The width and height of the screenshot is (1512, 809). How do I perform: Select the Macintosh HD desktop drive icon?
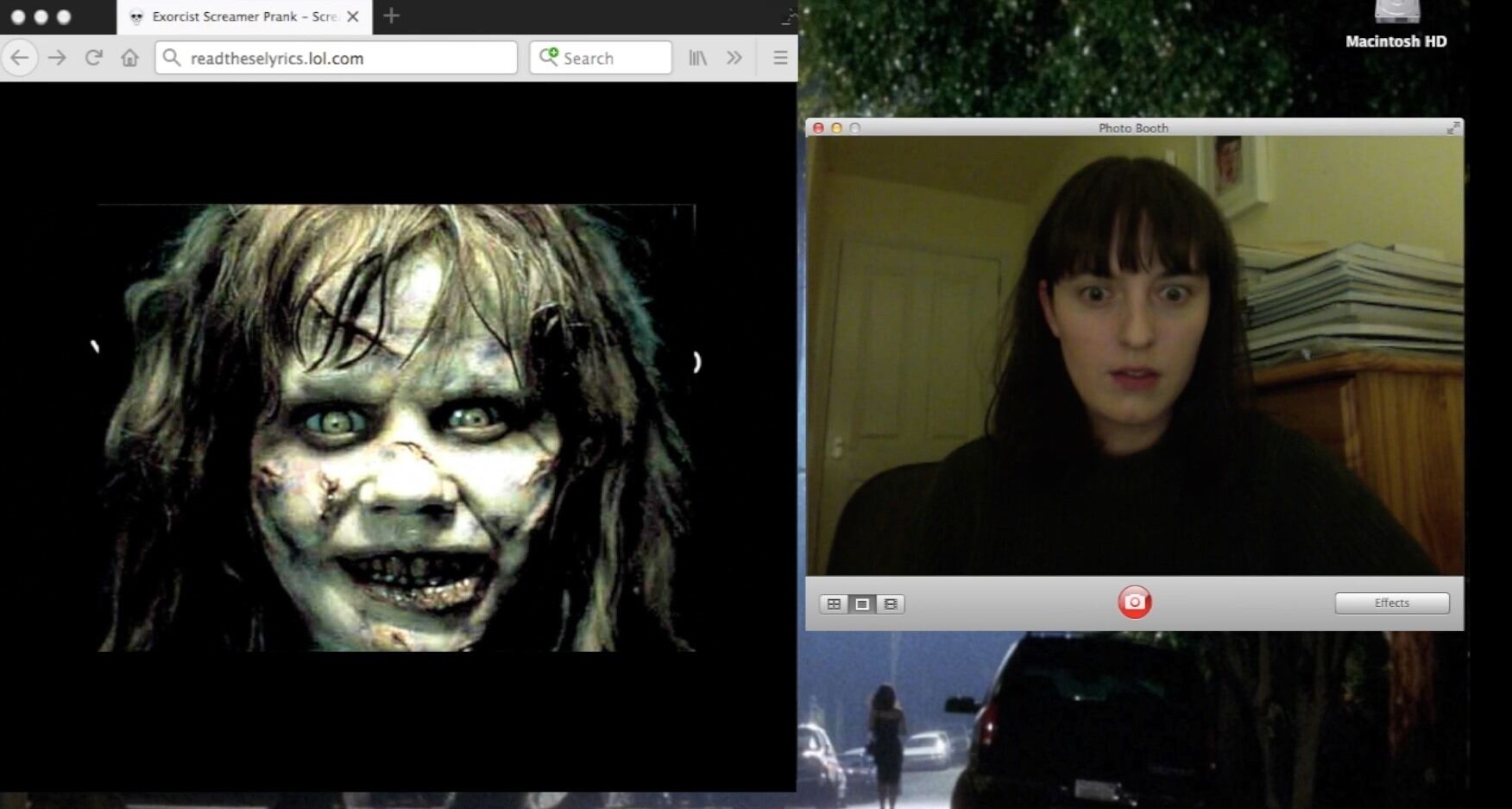(x=1396, y=10)
